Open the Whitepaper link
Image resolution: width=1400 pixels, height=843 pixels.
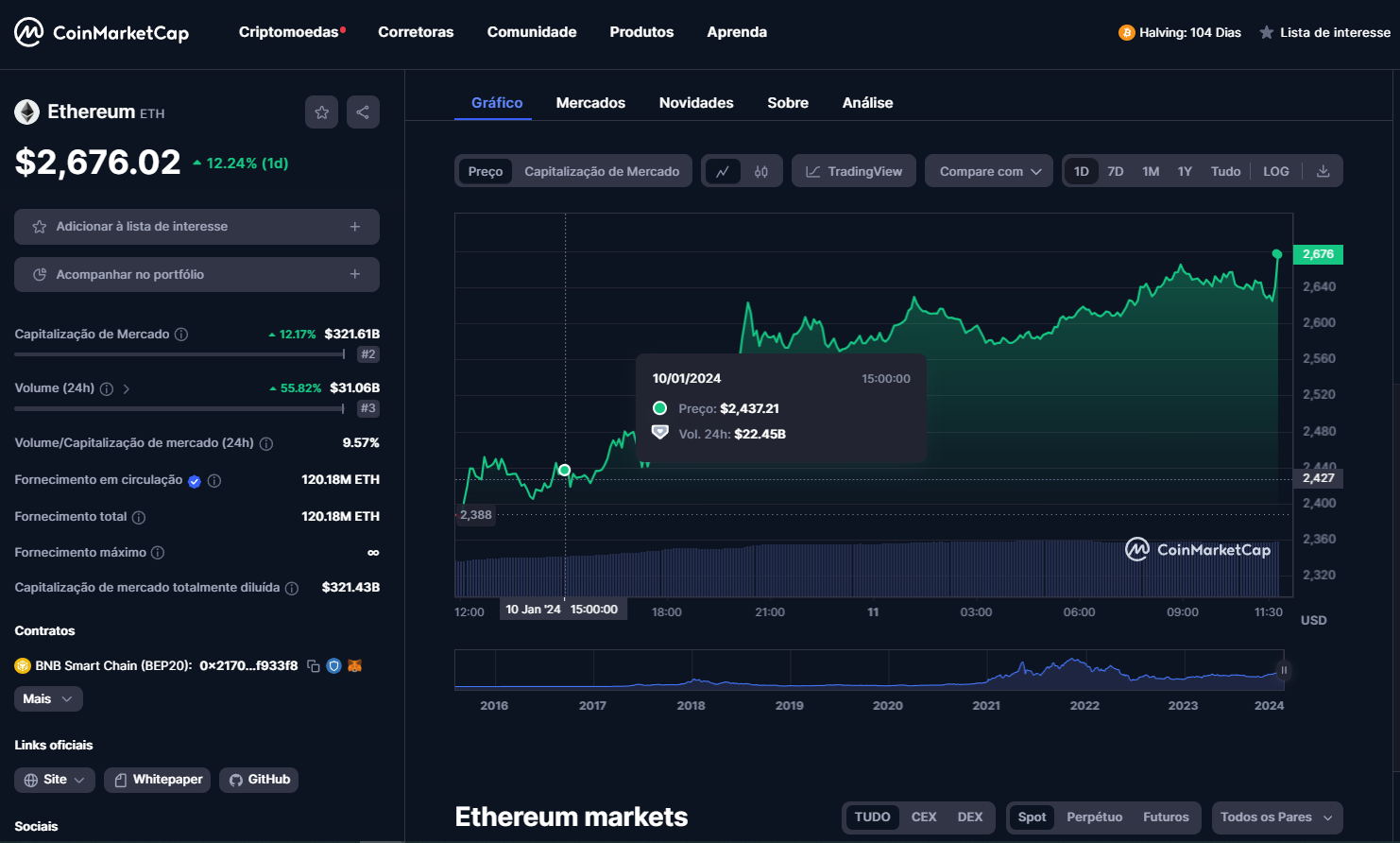[x=157, y=780]
